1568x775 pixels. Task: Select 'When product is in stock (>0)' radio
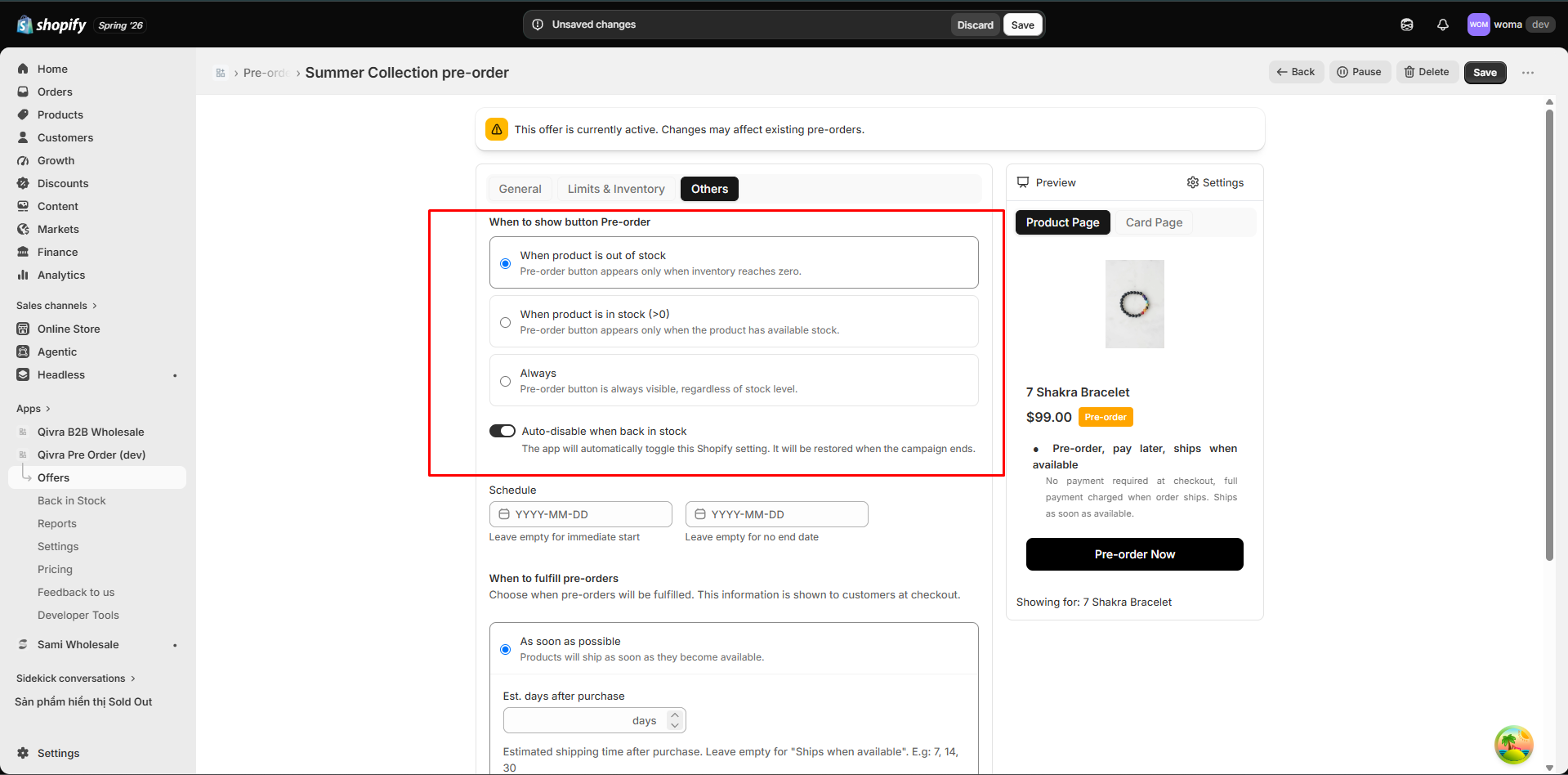click(x=505, y=322)
